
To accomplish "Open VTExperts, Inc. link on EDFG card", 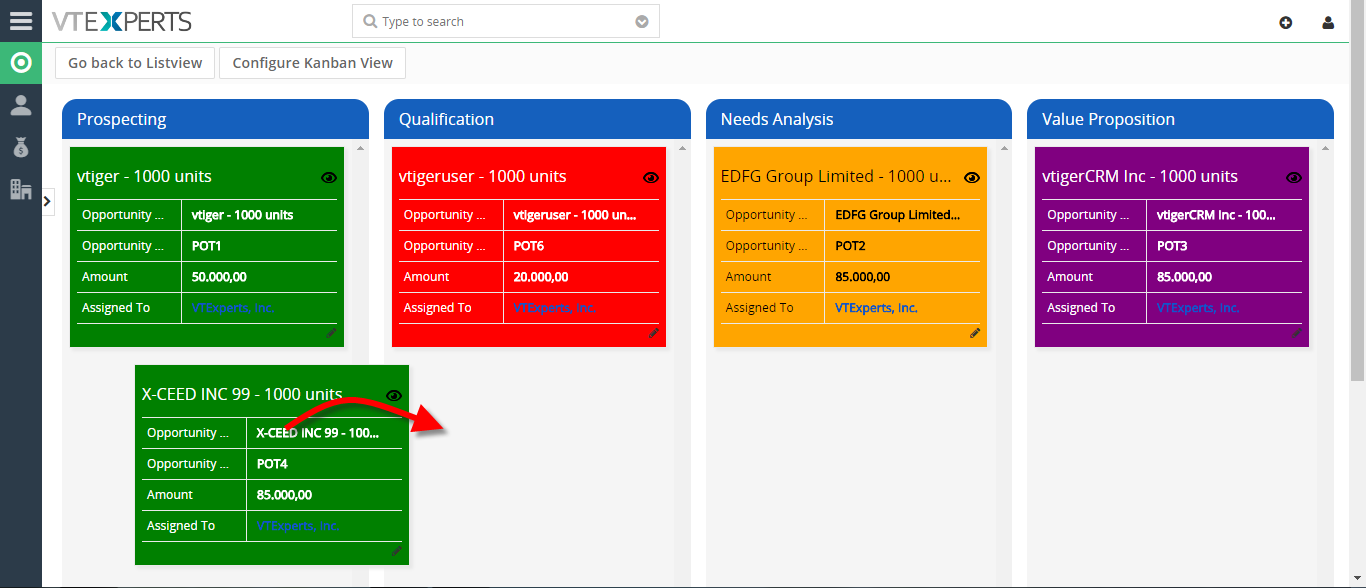I will pyautogui.click(x=876, y=308).
